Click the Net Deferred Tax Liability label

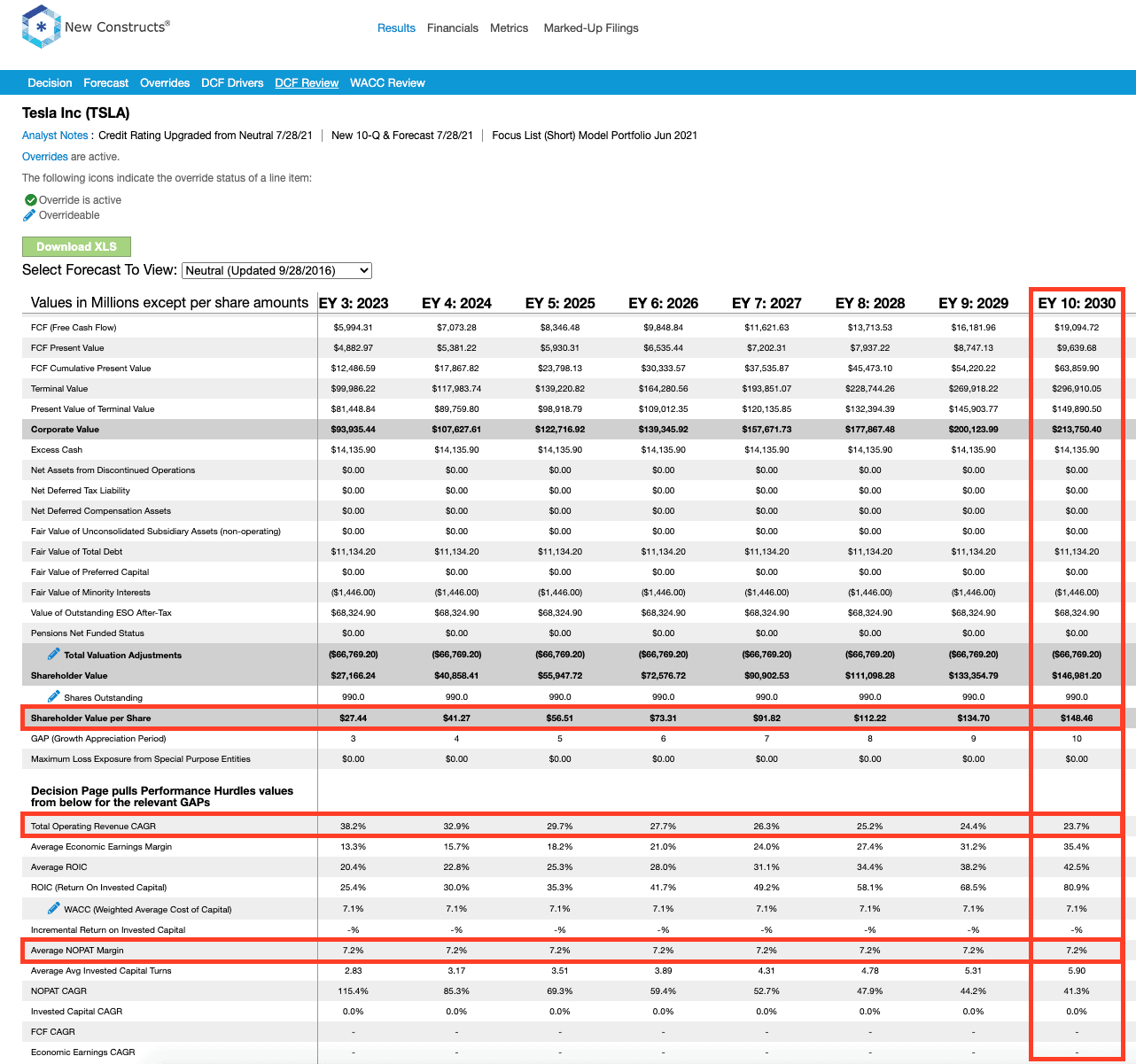click(81, 491)
